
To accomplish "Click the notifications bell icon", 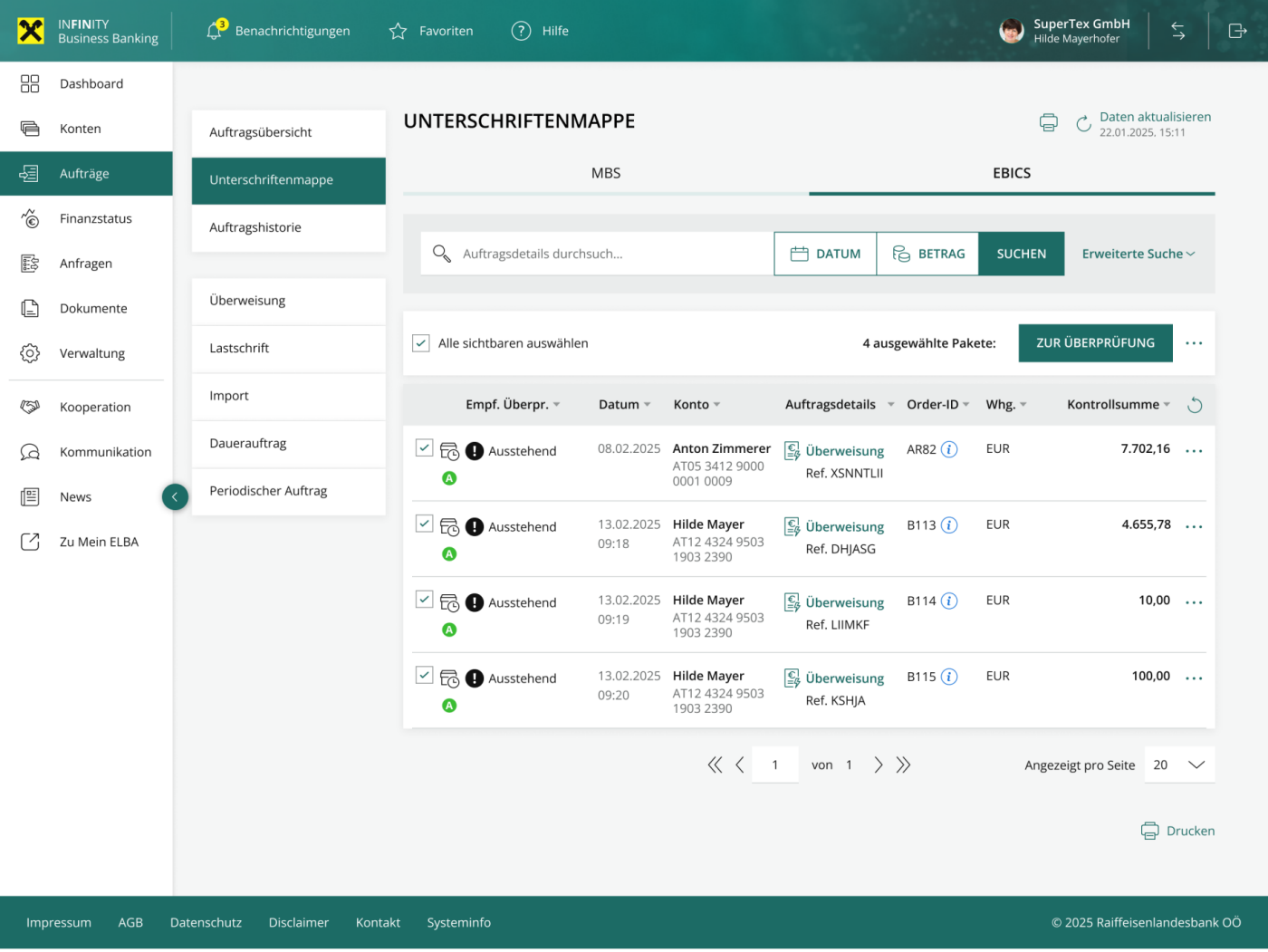I will coord(215,31).
